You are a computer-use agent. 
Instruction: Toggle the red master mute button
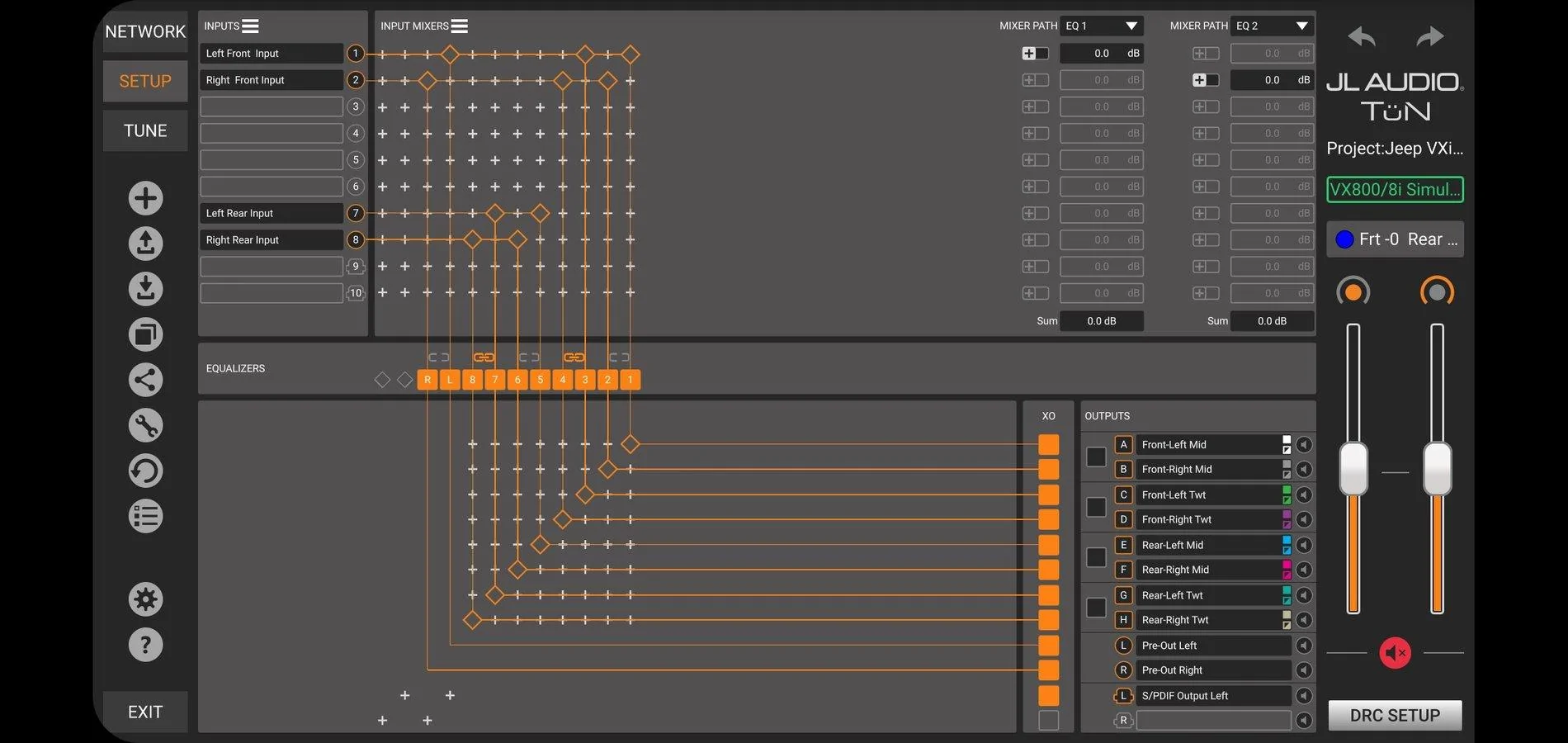click(1396, 653)
